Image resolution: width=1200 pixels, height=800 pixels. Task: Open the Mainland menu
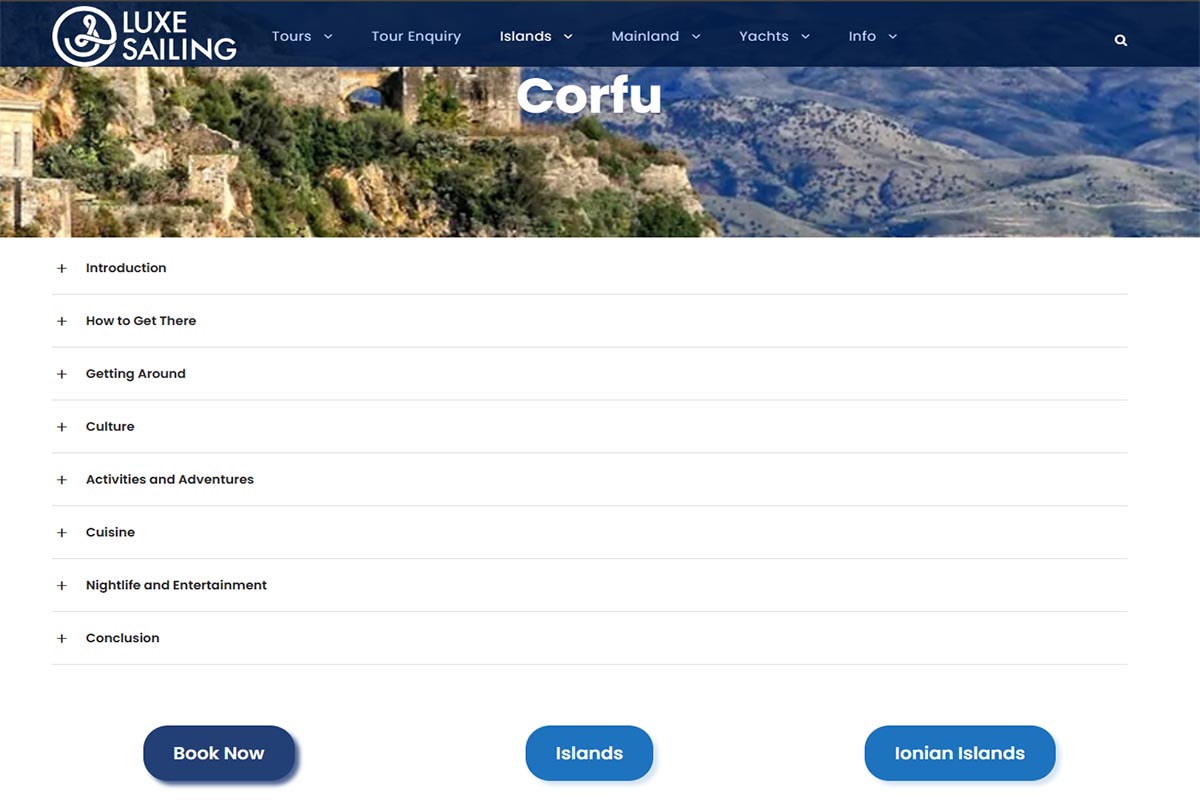coord(656,36)
